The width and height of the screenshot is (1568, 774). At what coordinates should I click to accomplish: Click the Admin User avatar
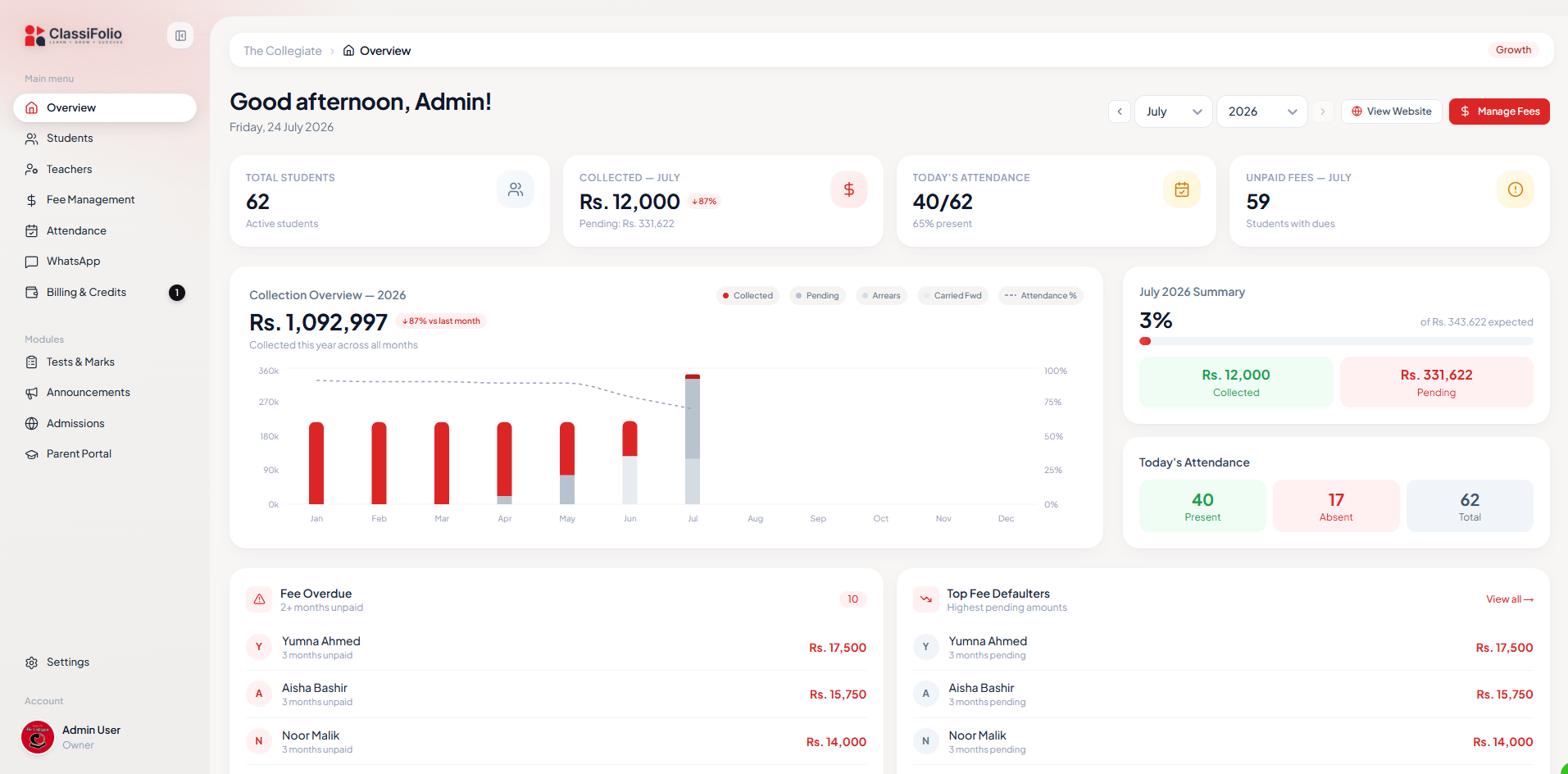38,737
